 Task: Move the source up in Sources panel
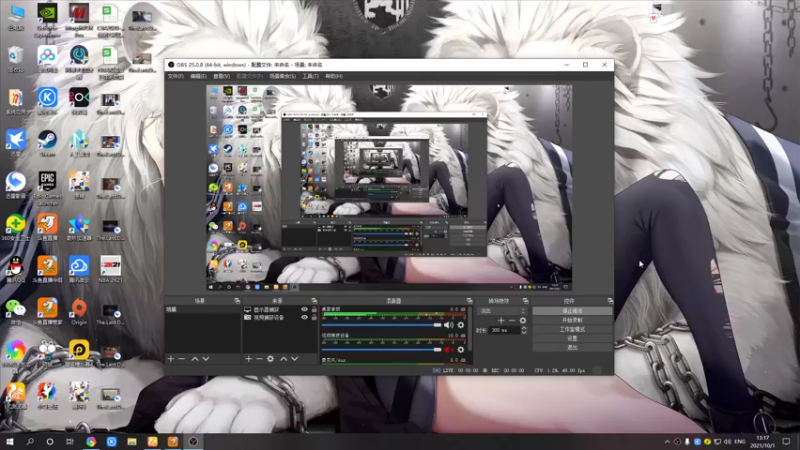click(x=284, y=359)
